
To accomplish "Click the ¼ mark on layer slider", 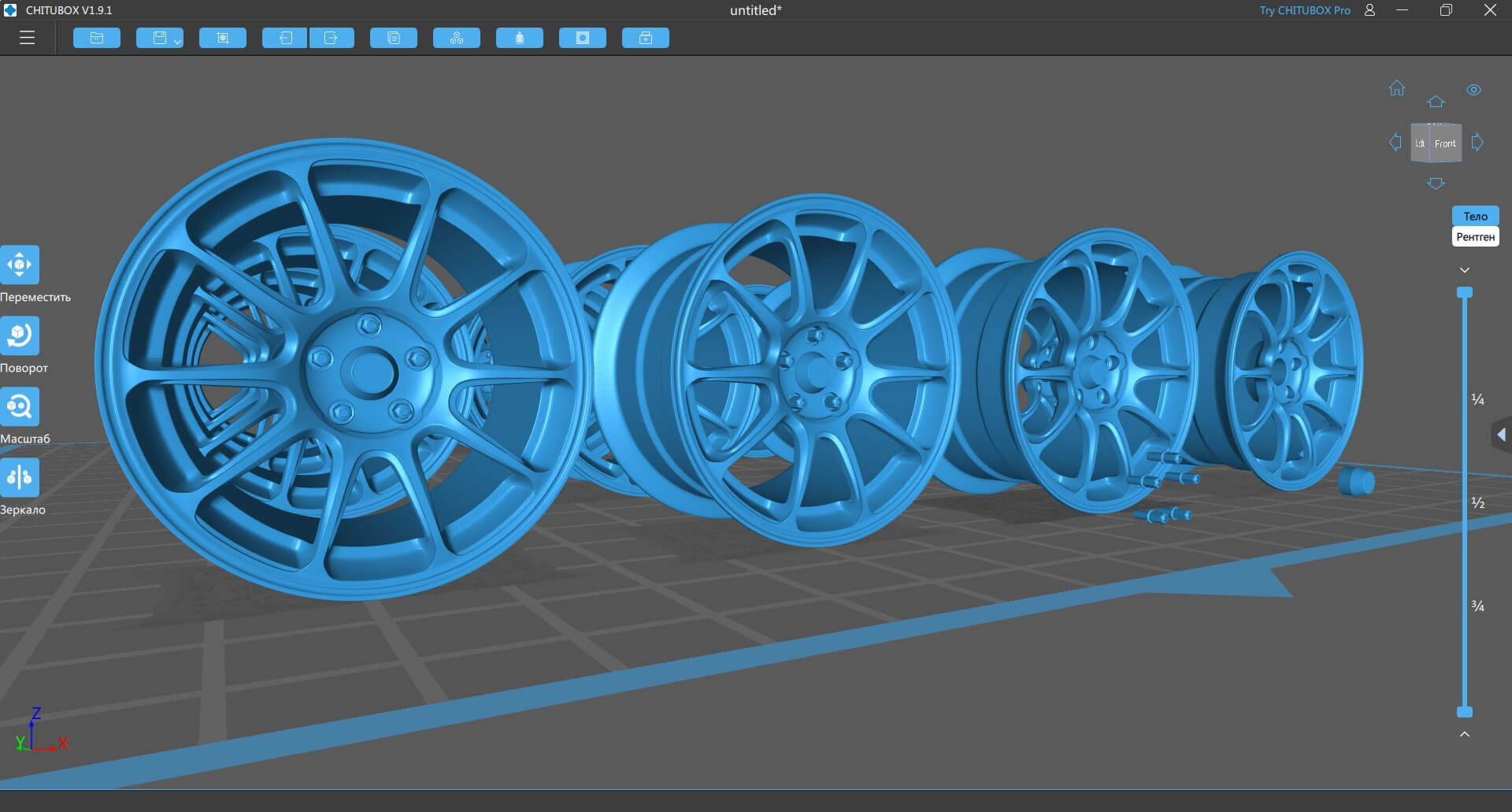I will [1478, 399].
